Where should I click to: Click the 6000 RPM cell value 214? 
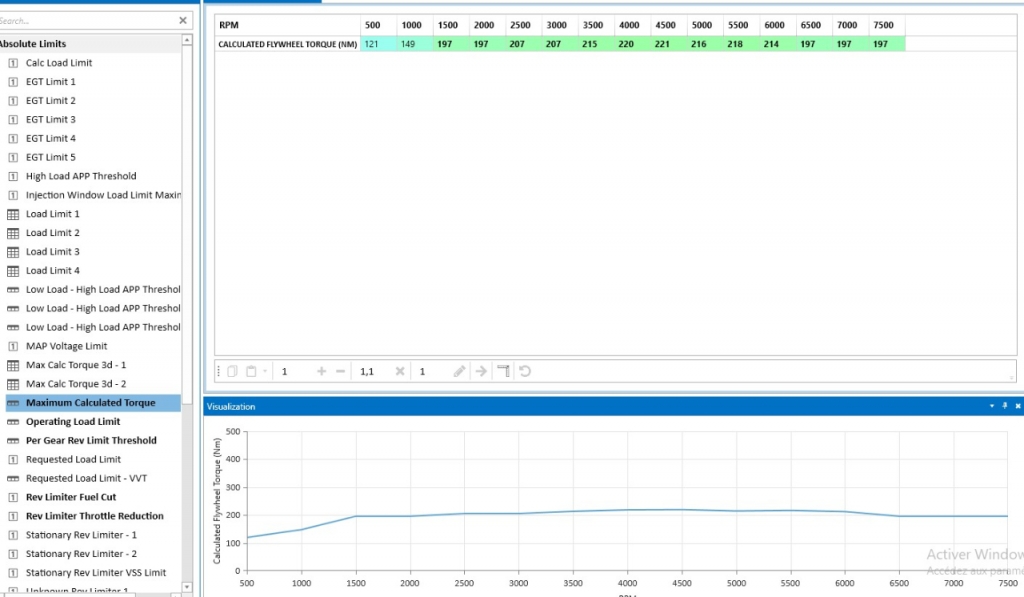point(778,44)
